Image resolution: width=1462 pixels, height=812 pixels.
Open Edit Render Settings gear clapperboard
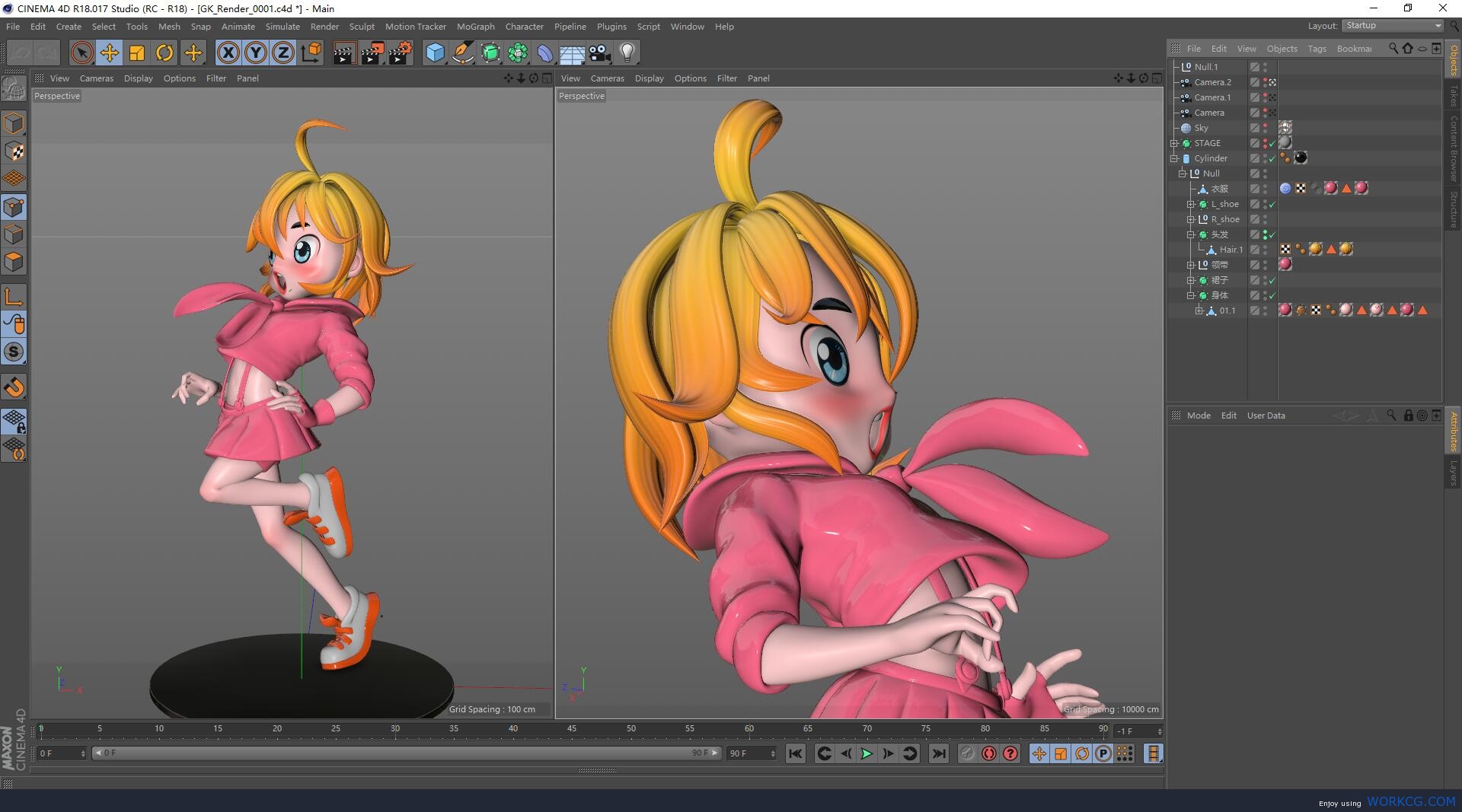pyautogui.click(x=400, y=53)
